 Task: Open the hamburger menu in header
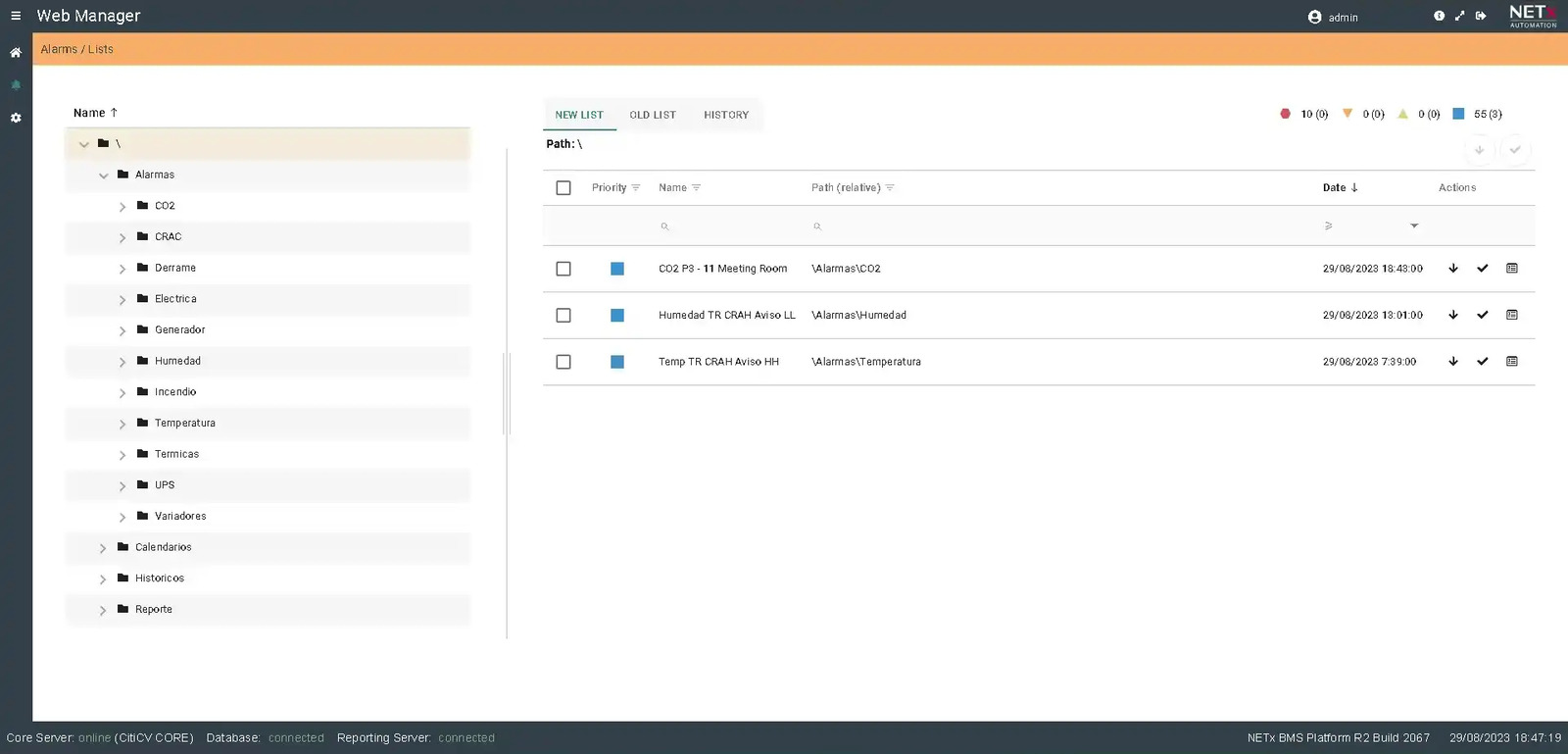click(x=16, y=16)
